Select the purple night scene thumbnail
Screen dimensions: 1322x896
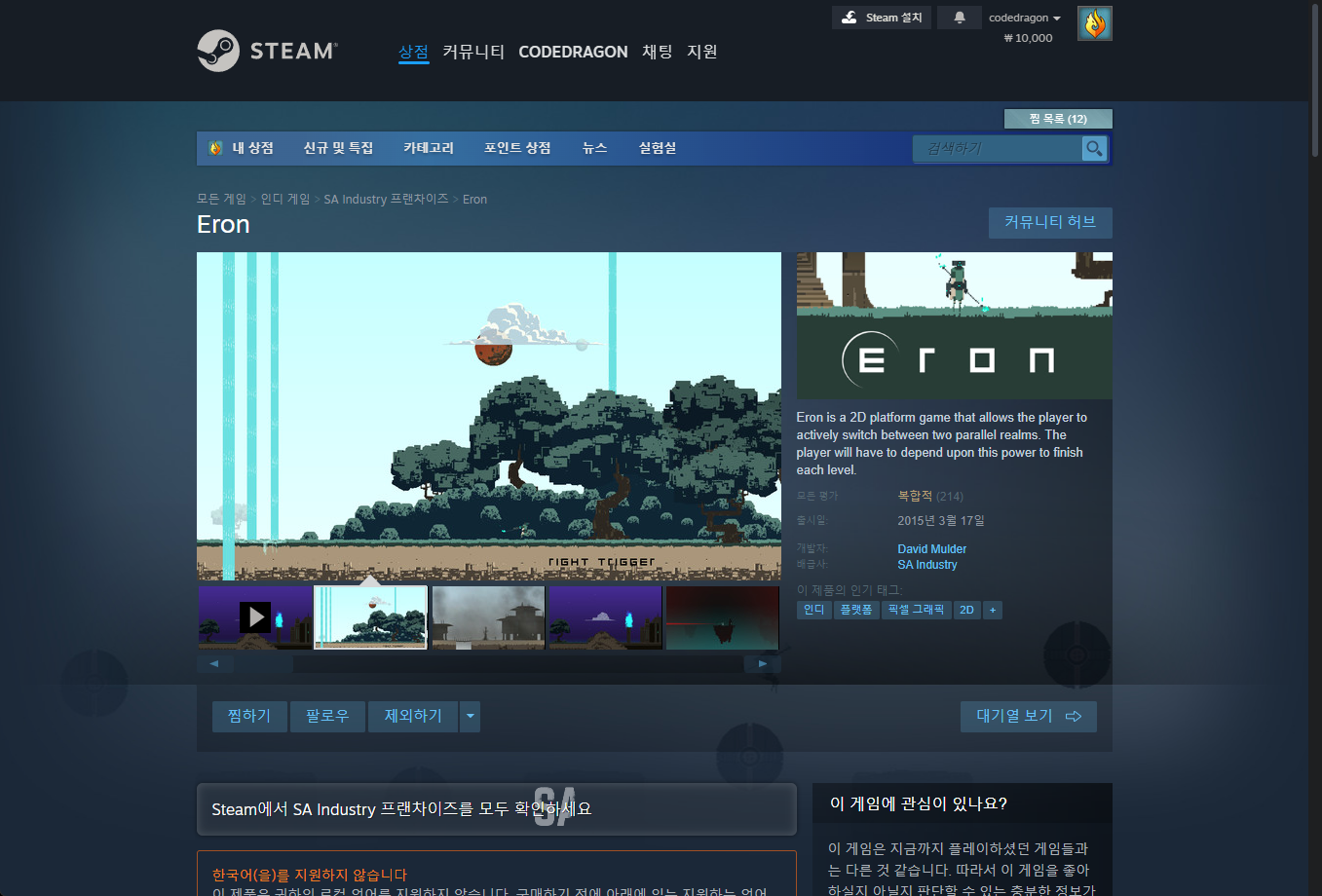pyautogui.click(x=605, y=617)
